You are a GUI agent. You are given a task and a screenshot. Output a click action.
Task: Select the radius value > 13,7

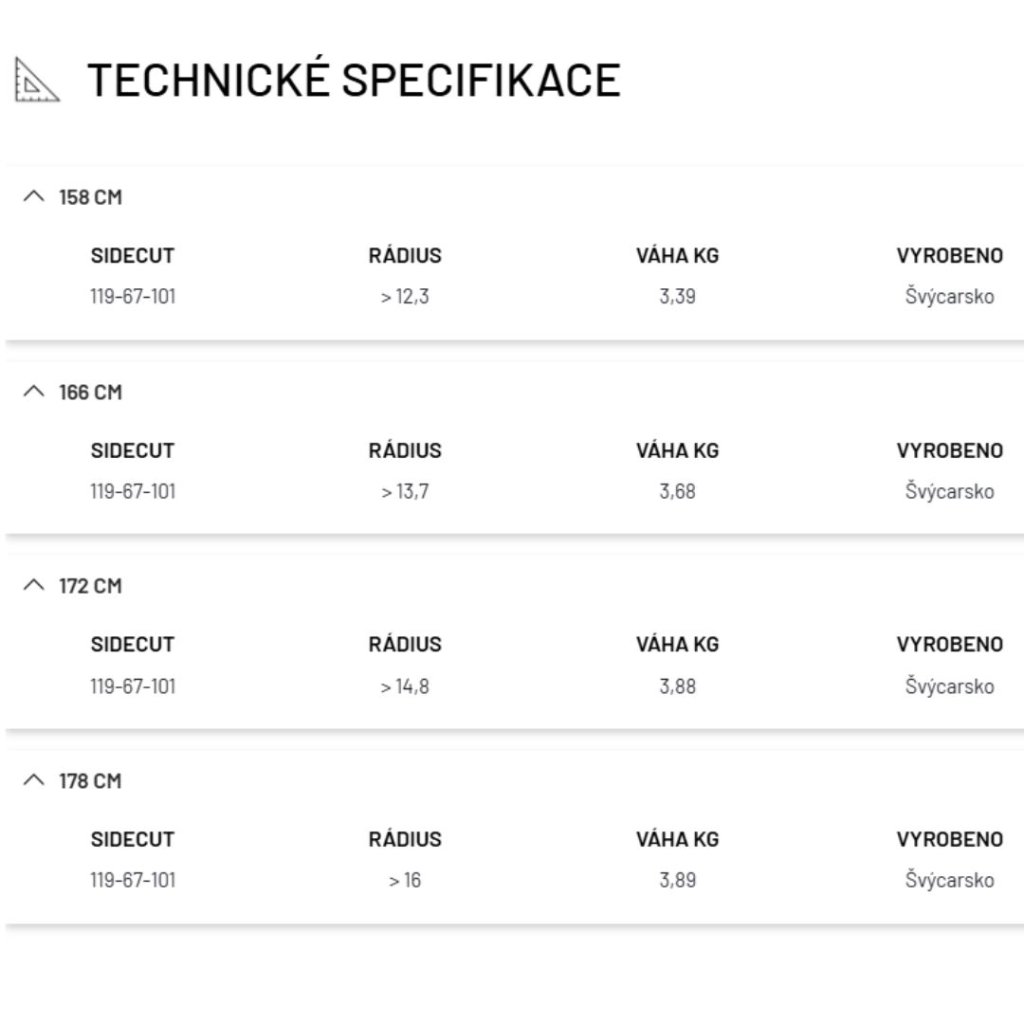pos(405,492)
